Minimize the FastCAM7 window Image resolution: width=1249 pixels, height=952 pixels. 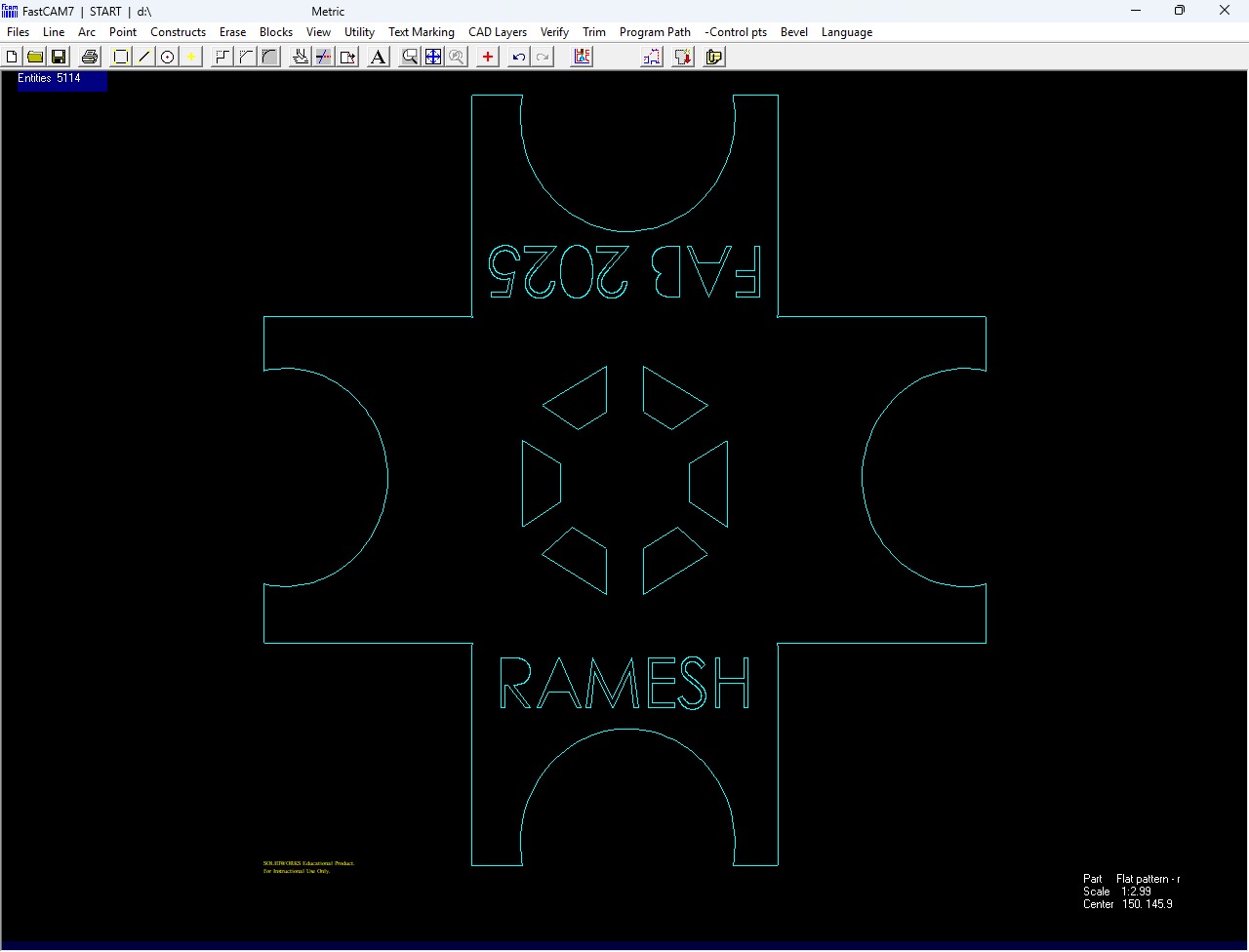(1136, 11)
